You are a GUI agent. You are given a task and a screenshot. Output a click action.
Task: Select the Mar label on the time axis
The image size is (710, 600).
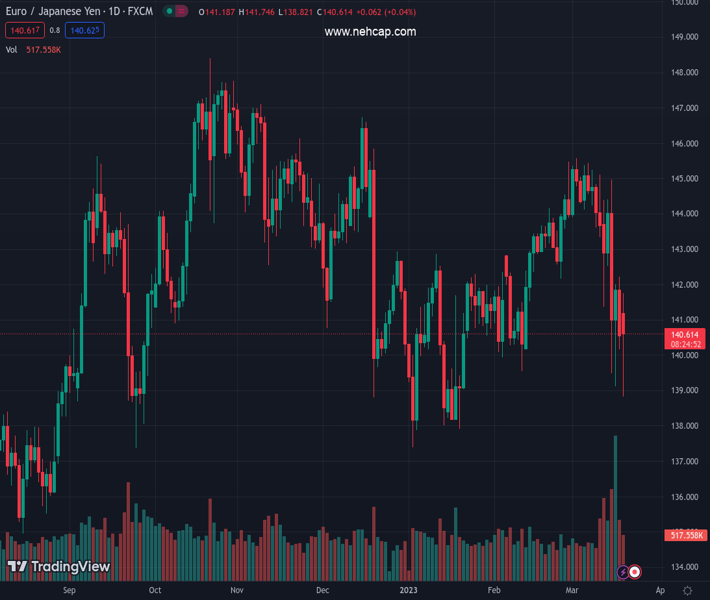click(572, 590)
